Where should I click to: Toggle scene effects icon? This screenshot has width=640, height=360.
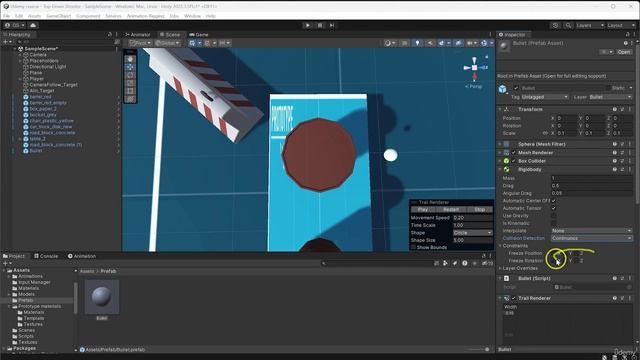(441, 43)
